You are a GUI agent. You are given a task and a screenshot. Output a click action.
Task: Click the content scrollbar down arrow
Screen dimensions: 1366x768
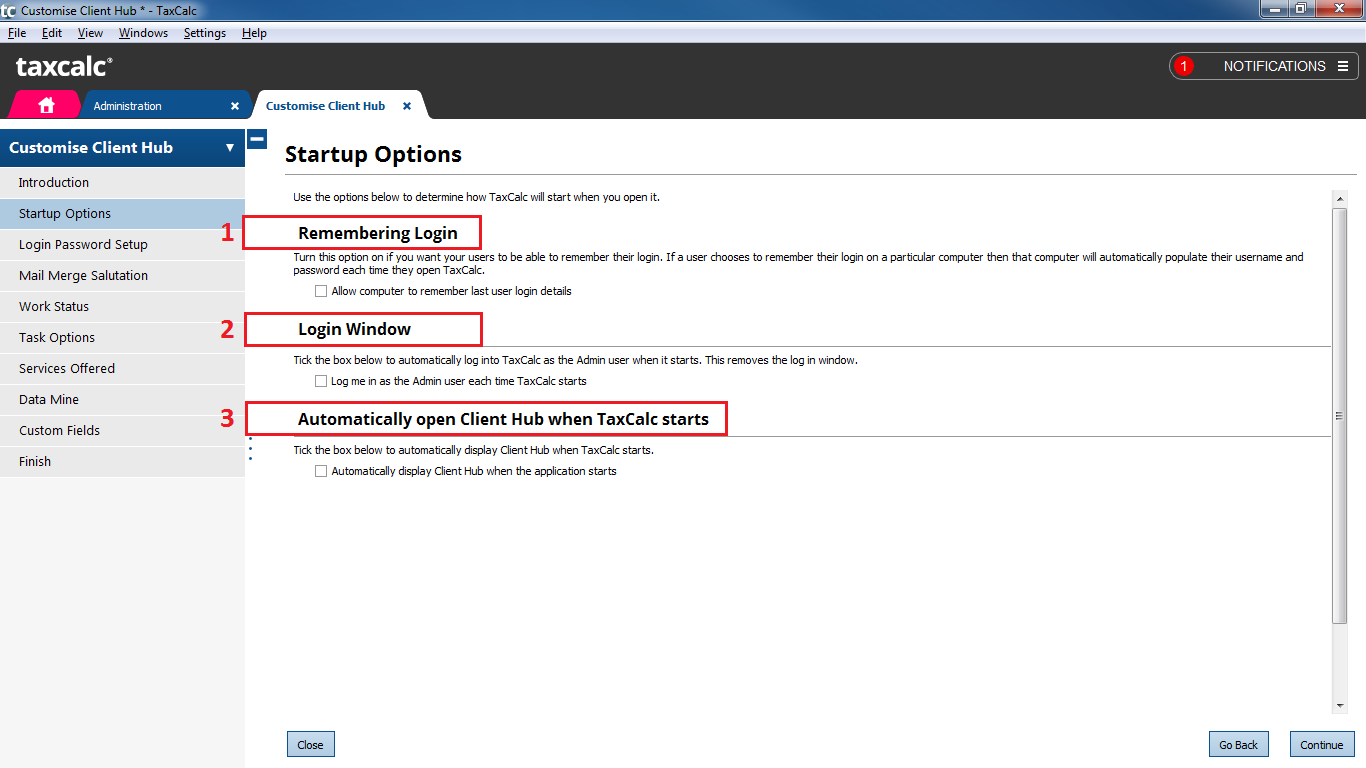(1340, 706)
